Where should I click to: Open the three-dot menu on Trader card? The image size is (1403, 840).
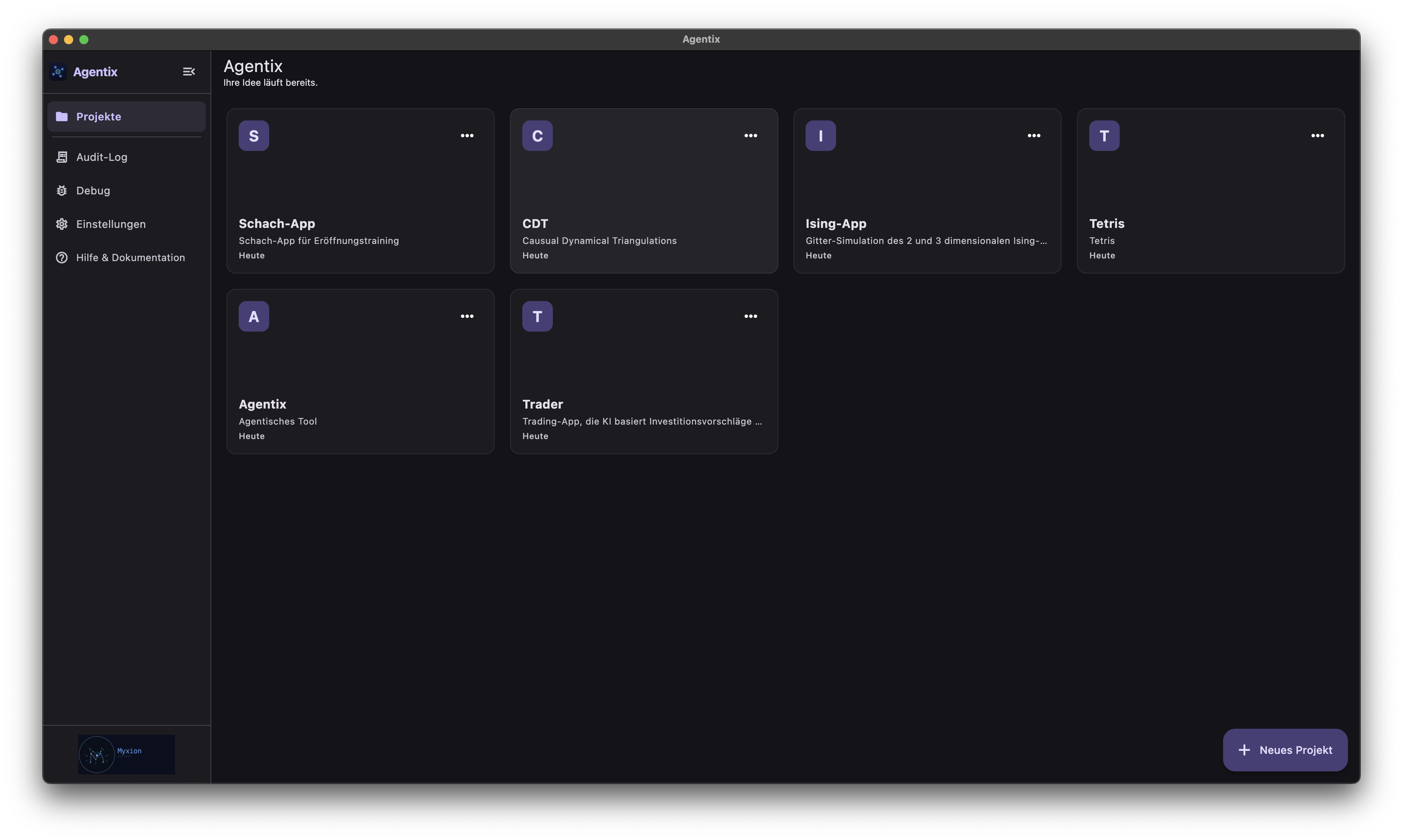coord(751,316)
